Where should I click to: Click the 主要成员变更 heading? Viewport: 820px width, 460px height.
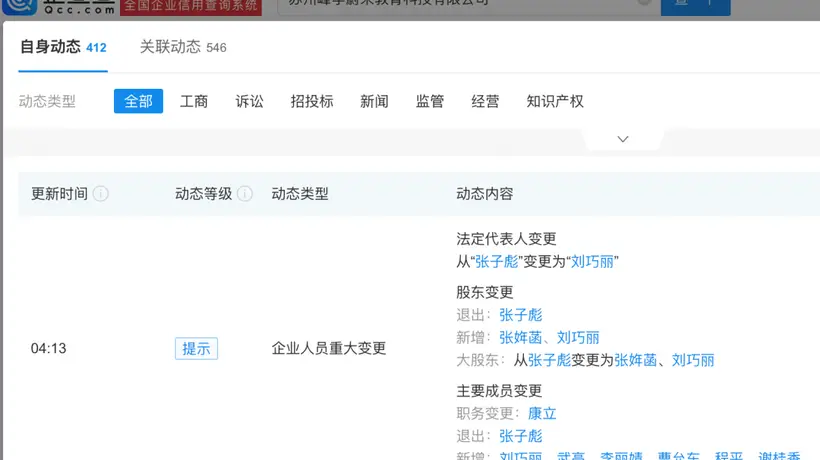499,390
